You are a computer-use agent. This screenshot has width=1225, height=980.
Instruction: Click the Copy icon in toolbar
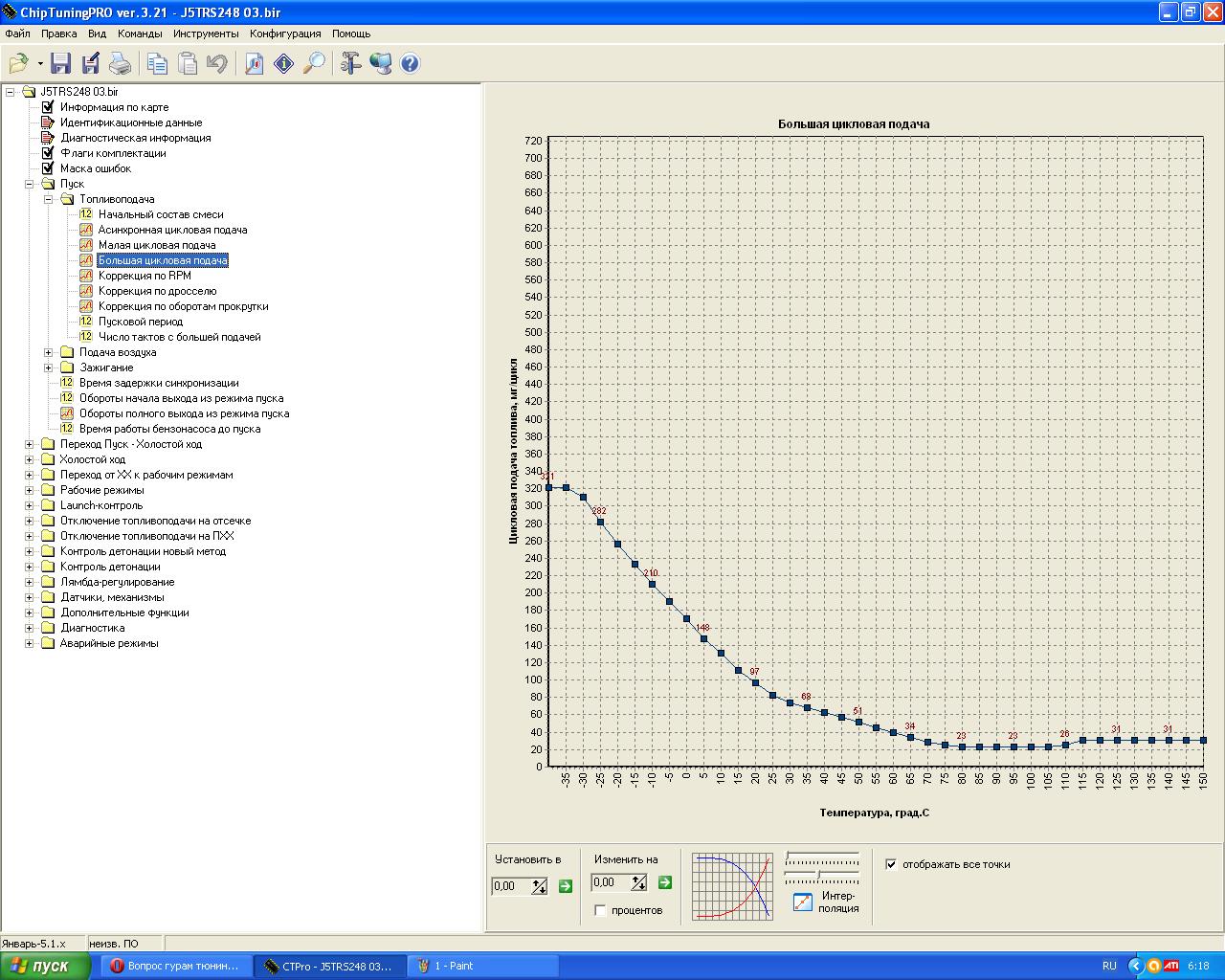coord(157,64)
